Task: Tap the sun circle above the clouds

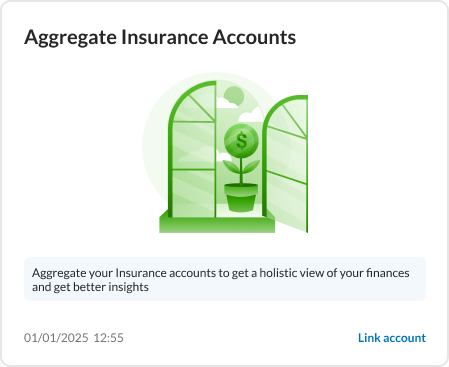Action: (234, 95)
